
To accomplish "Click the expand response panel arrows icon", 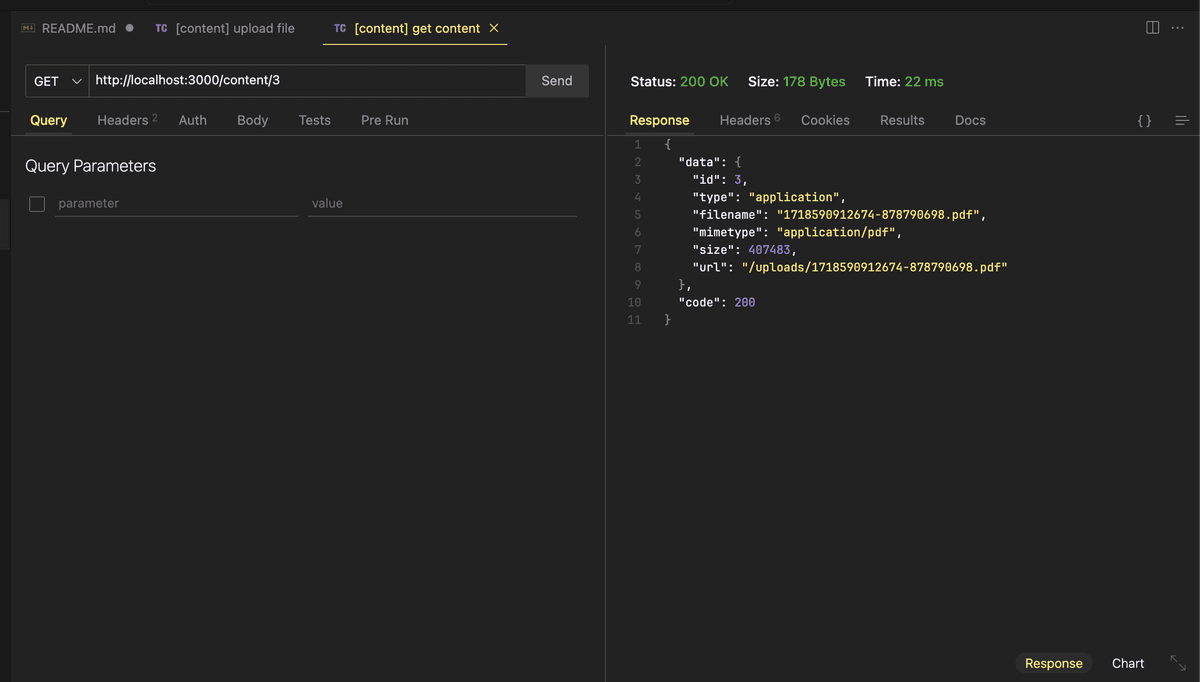I will (x=1177, y=663).
